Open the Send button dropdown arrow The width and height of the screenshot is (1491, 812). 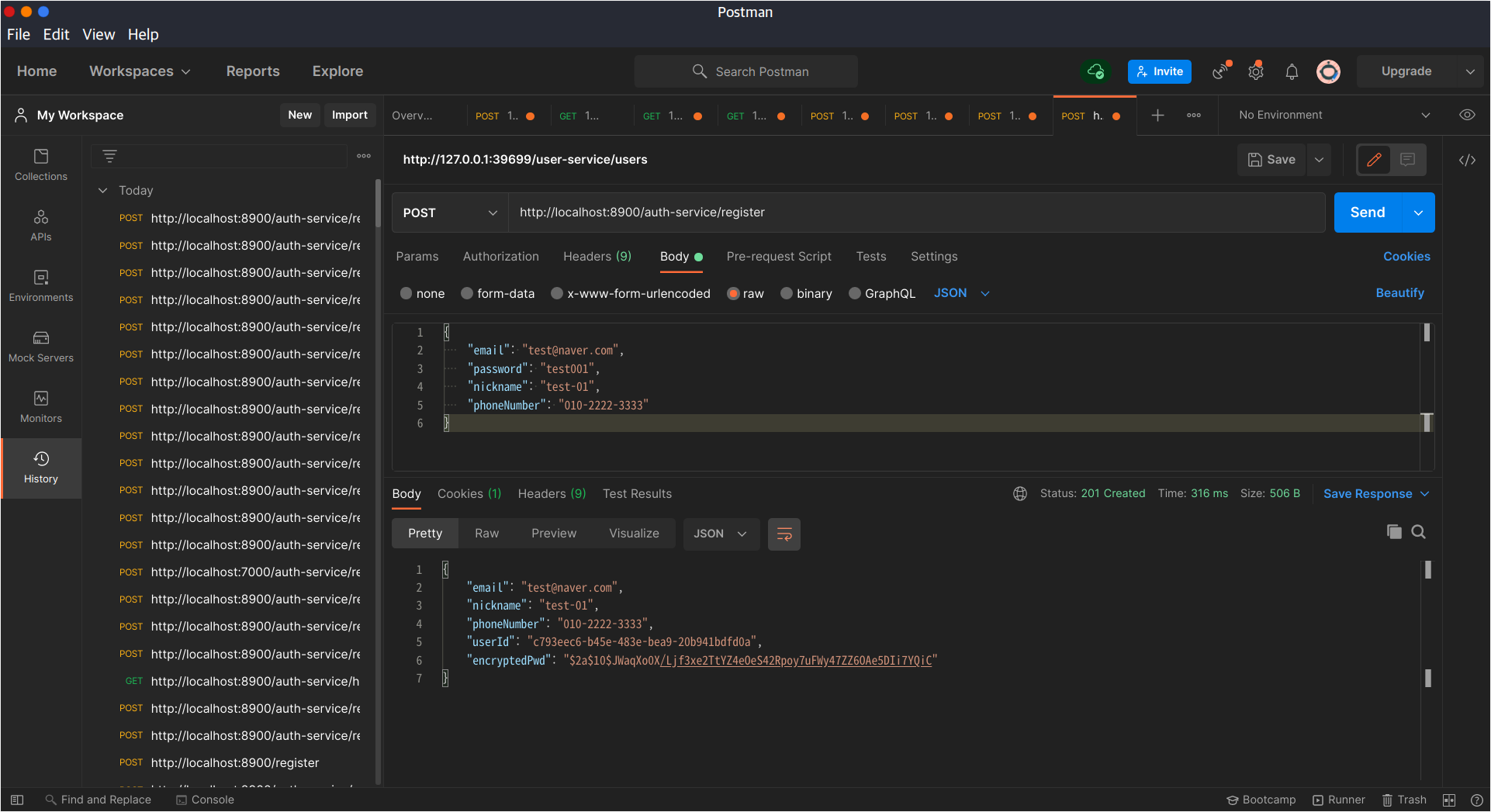coord(1418,213)
